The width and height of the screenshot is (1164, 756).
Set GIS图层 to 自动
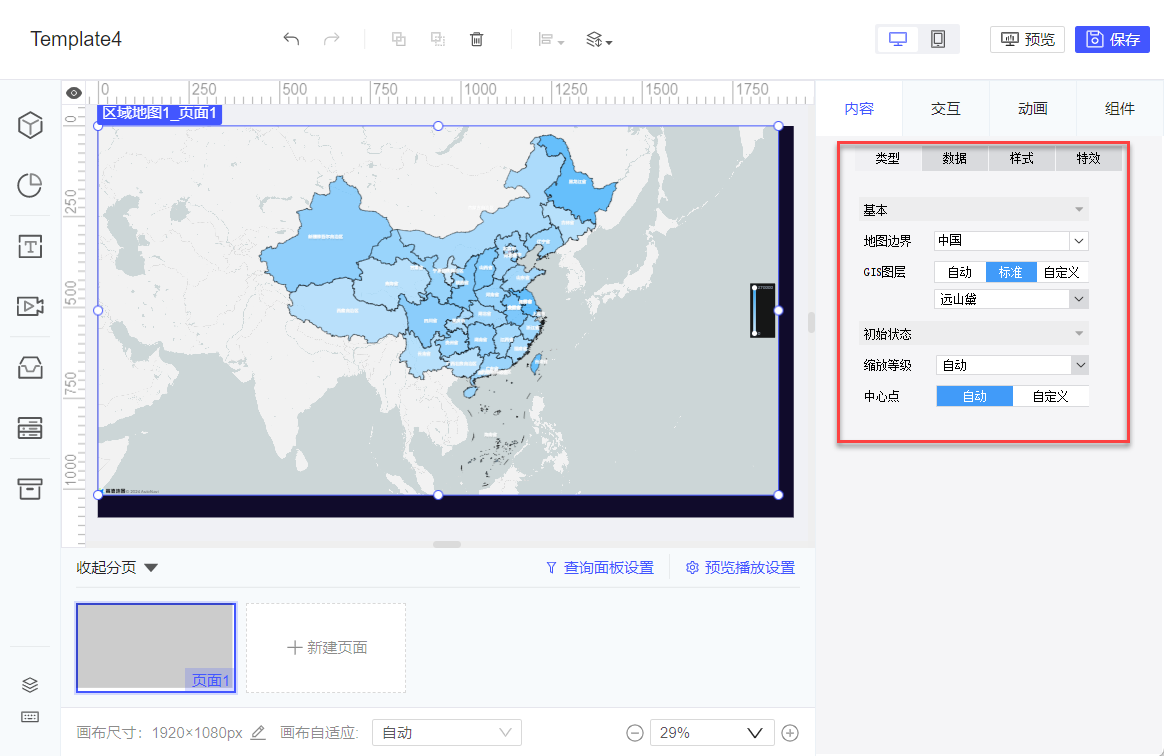[960, 273]
